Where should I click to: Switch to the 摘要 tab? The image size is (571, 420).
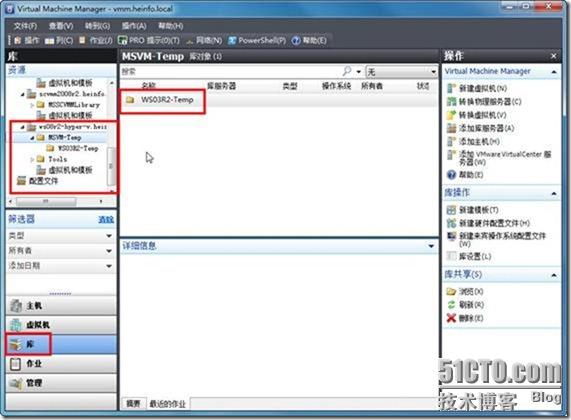[133, 404]
